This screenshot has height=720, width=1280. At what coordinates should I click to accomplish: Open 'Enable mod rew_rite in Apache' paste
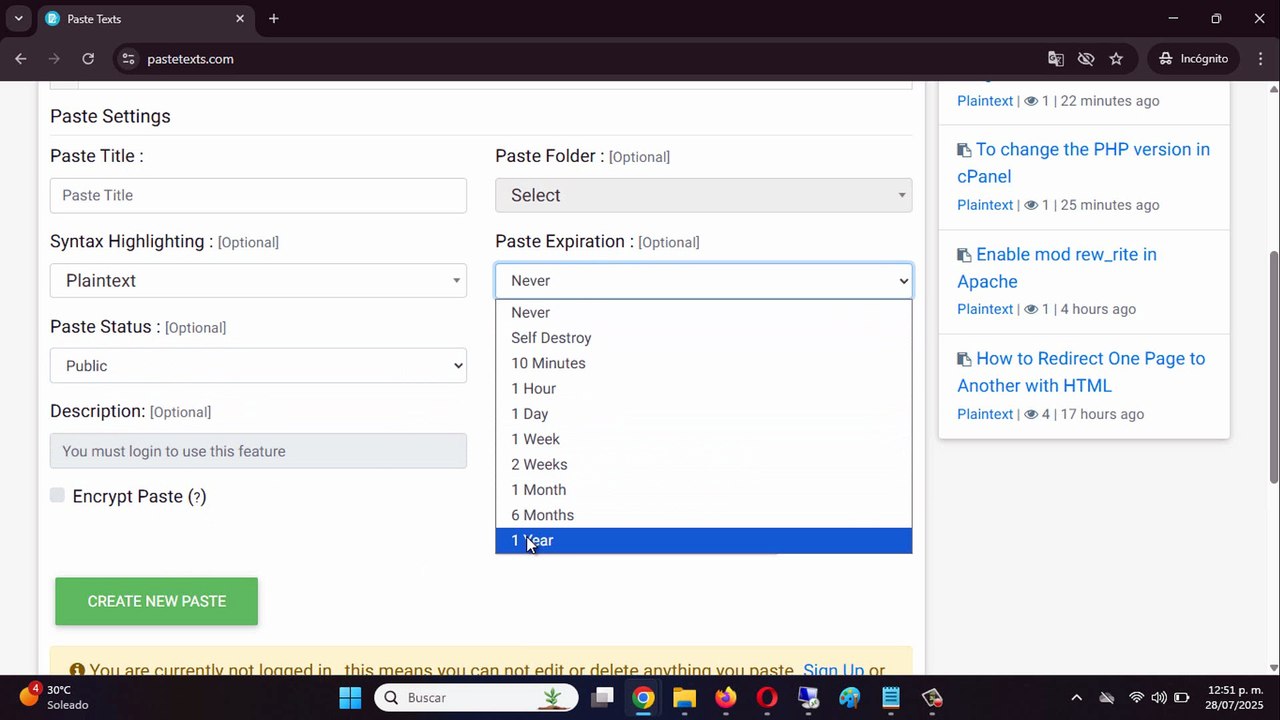(x=1057, y=268)
